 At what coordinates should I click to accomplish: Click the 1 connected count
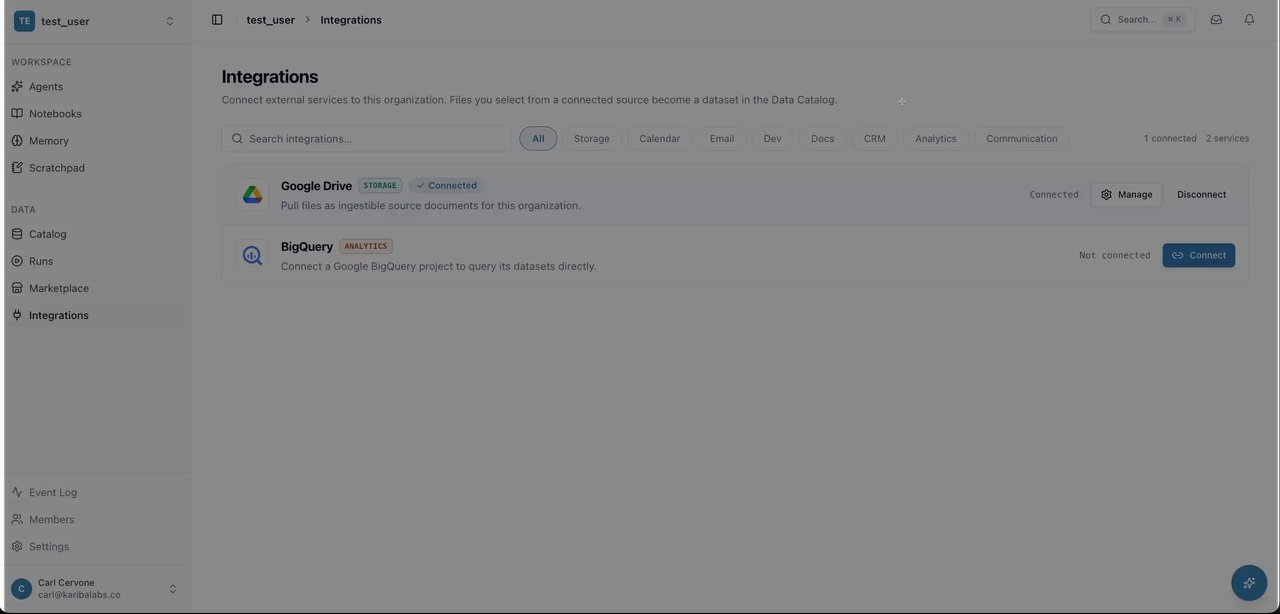pos(1170,139)
